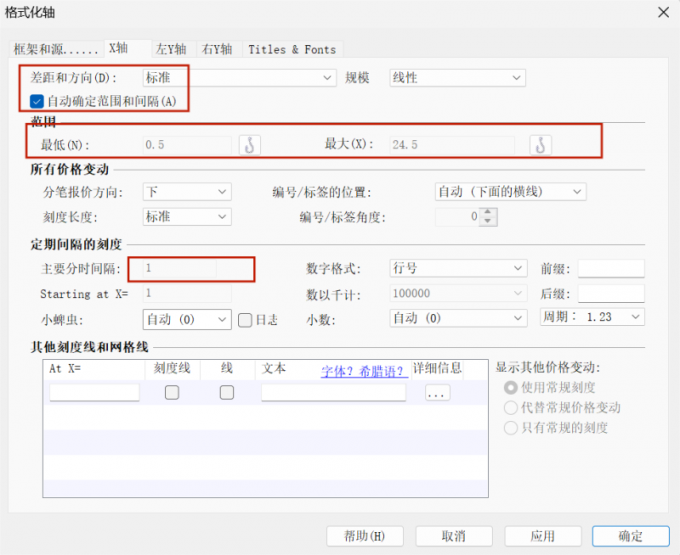This screenshot has height=555, width=680.
Task: Click the 字体？希腊语？ link
Action: coord(363,370)
